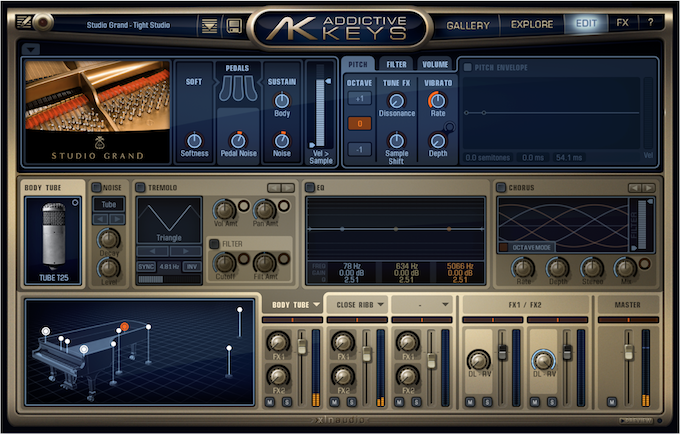Enable the chorus Octavemode checkbox
The image size is (680, 434).
click(x=503, y=247)
